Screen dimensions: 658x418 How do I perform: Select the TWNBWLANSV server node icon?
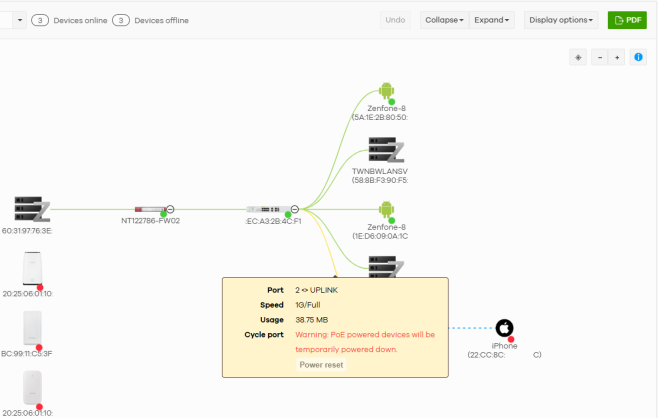click(x=386, y=151)
